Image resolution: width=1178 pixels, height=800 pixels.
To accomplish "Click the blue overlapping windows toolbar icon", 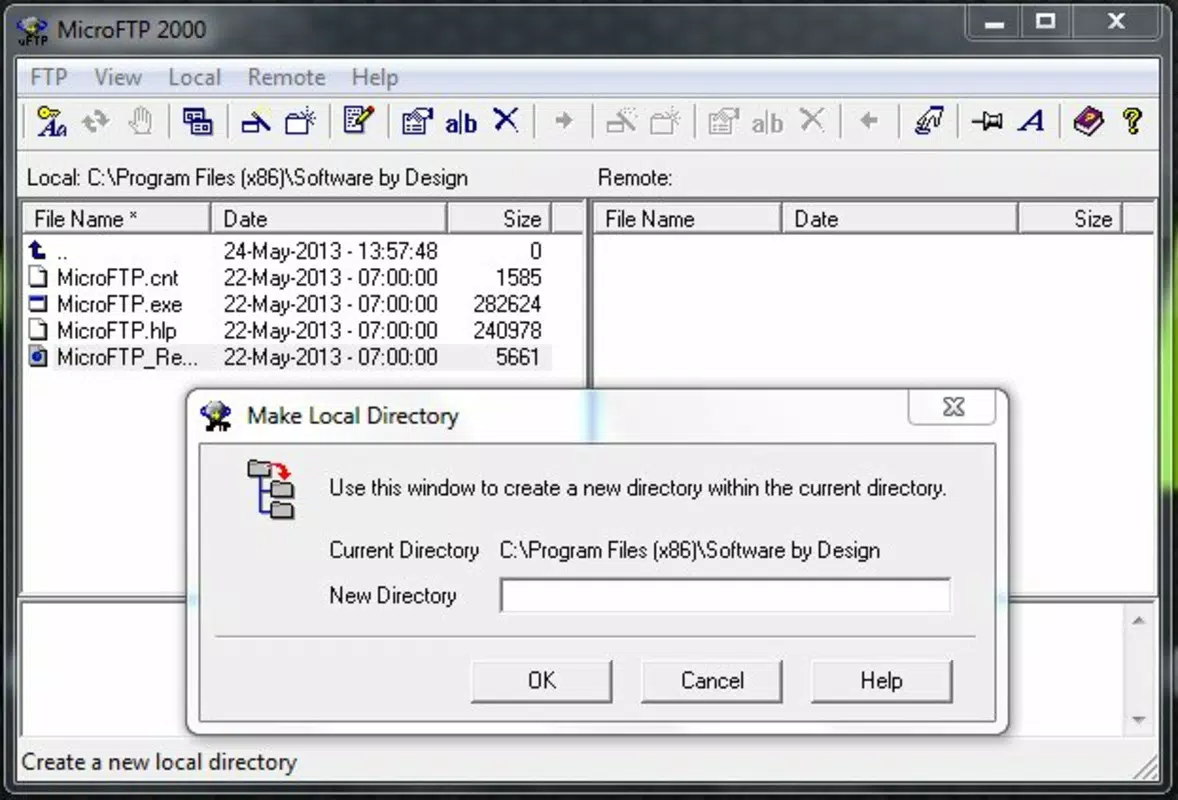I will point(198,121).
